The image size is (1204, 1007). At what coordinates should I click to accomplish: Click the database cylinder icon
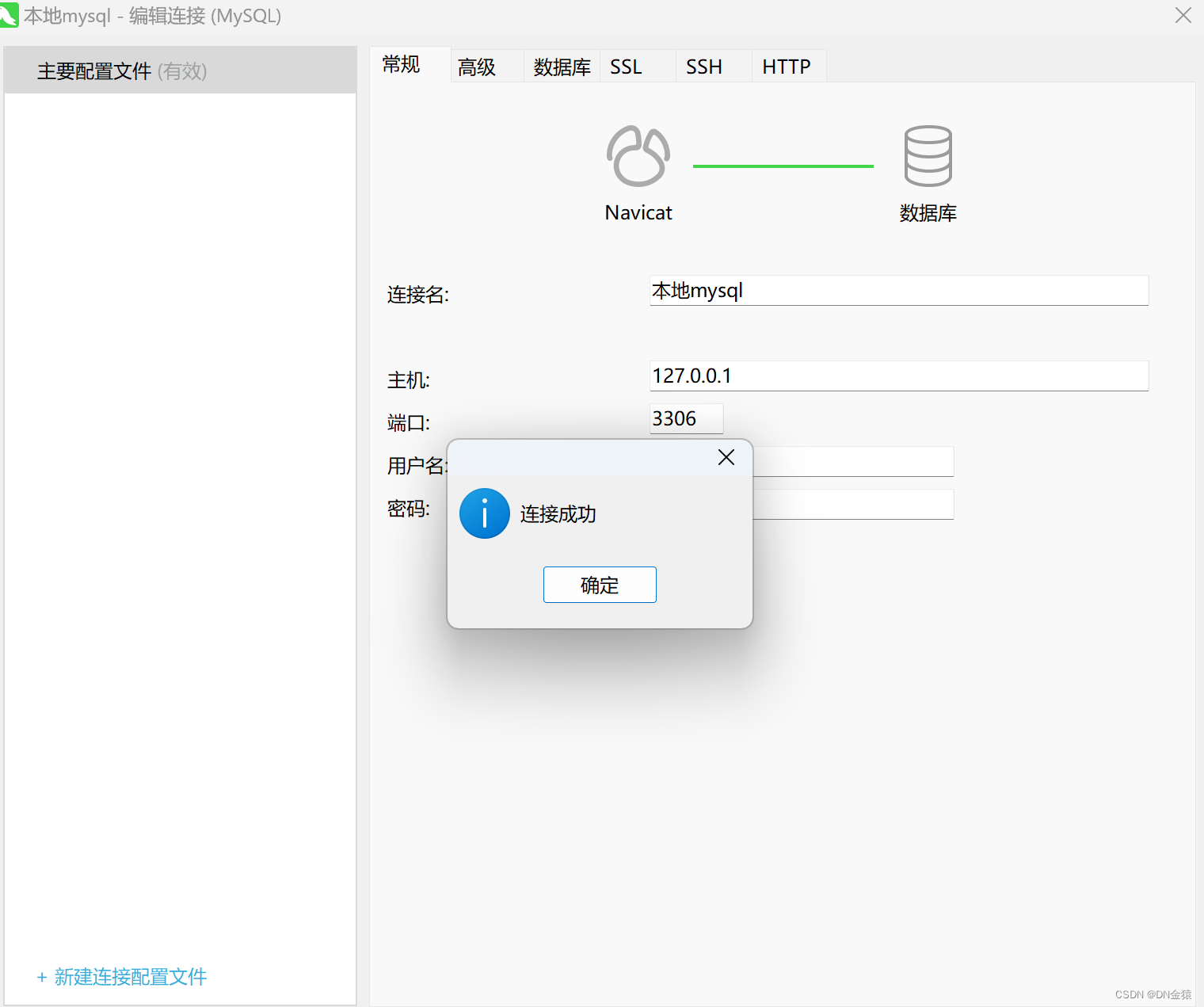pos(928,156)
